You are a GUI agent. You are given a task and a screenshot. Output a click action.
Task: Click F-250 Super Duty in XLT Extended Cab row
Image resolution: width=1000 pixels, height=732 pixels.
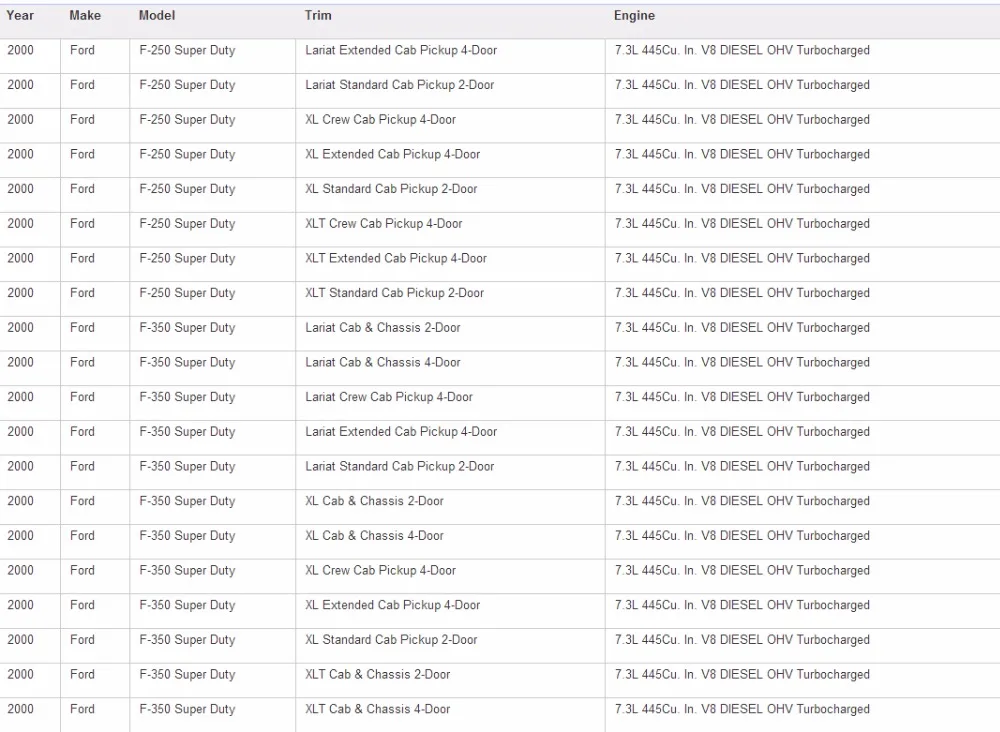[188, 258]
